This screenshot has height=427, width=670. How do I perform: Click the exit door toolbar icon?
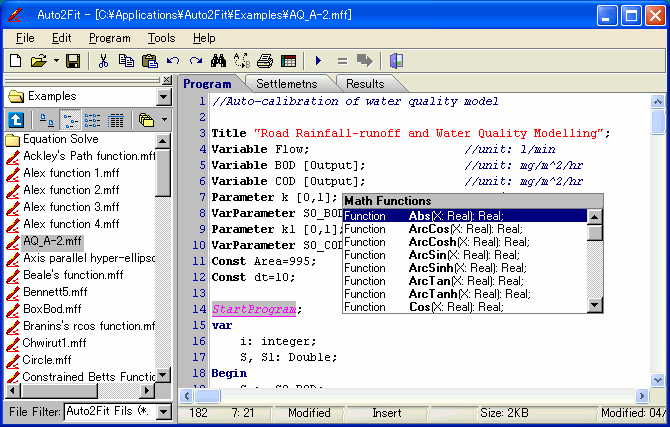pyautogui.click(x=396, y=61)
